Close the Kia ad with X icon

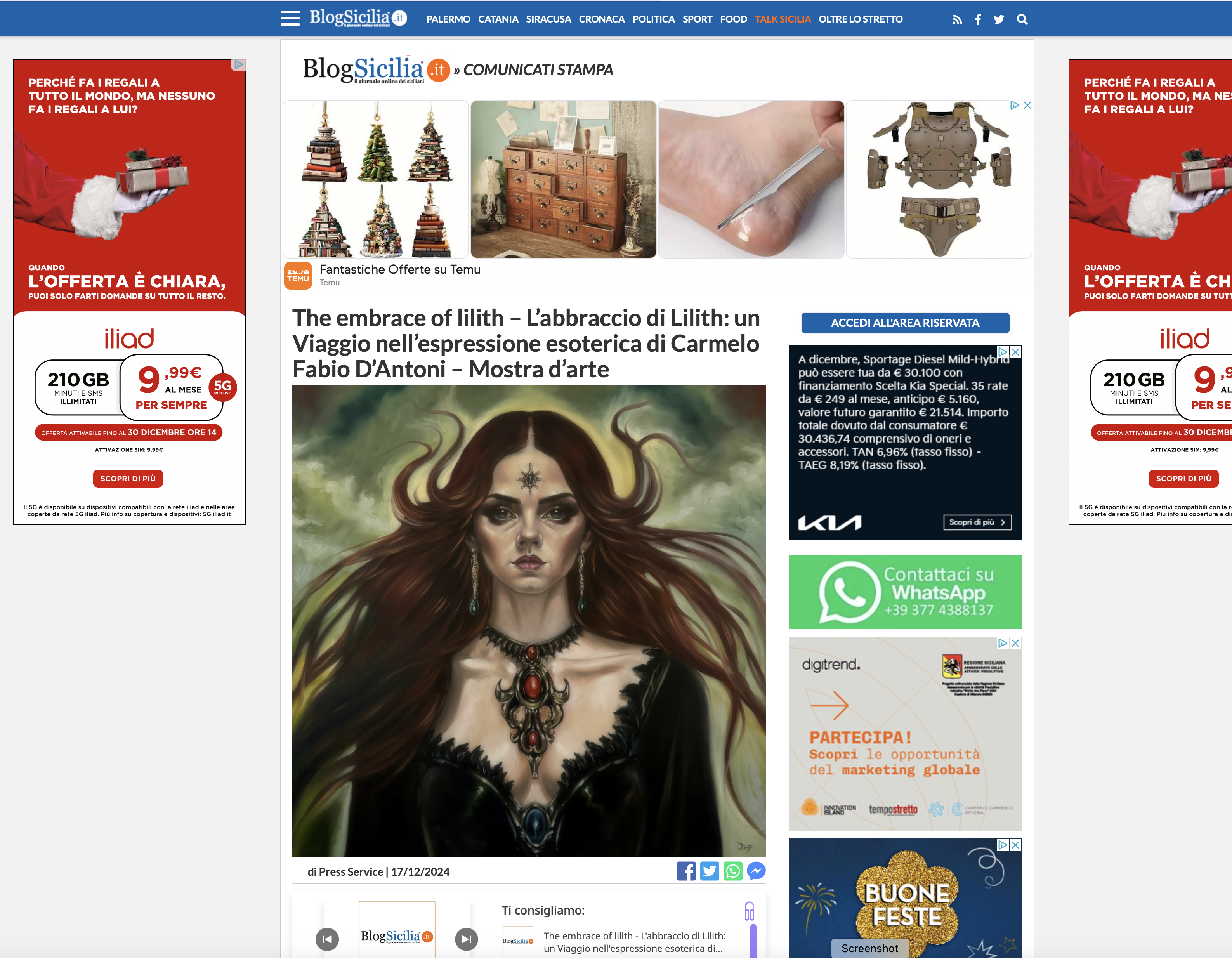click(1015, 352)
